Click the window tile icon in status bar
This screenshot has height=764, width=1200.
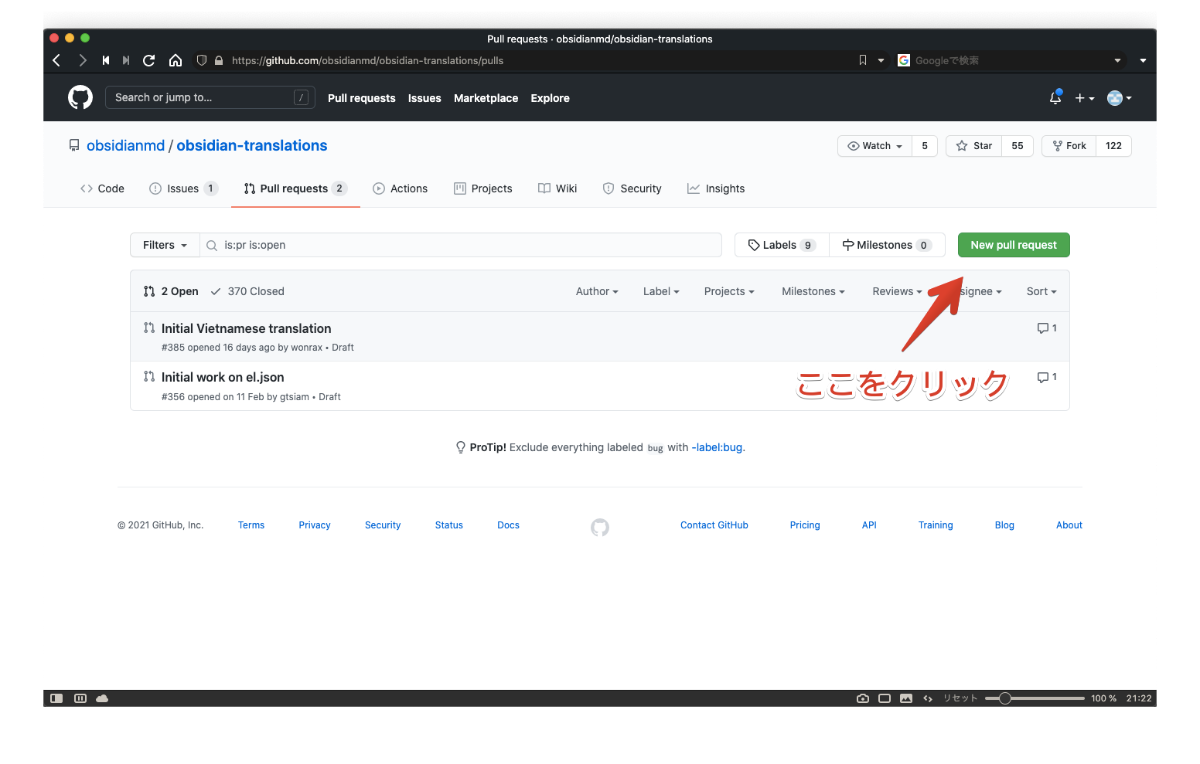tap(885, 698)
